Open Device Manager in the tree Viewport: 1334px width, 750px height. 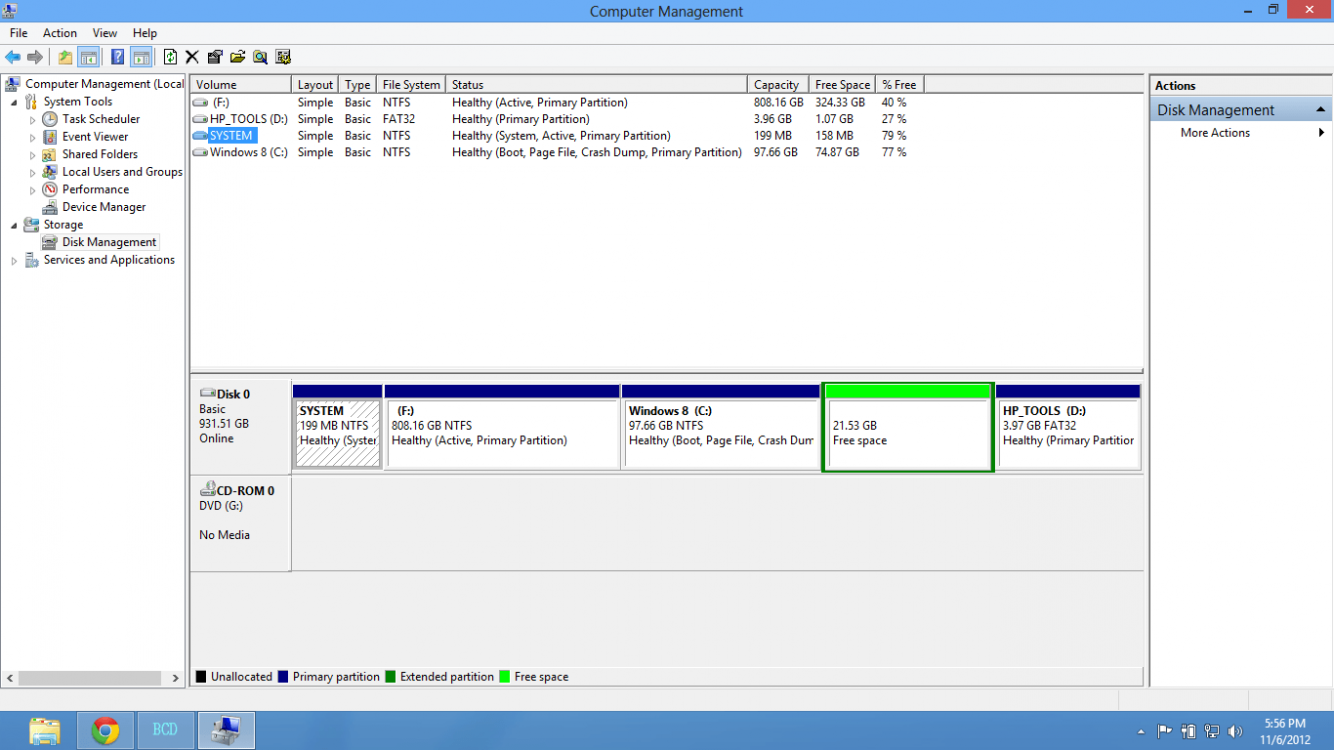tap(104, 207)
